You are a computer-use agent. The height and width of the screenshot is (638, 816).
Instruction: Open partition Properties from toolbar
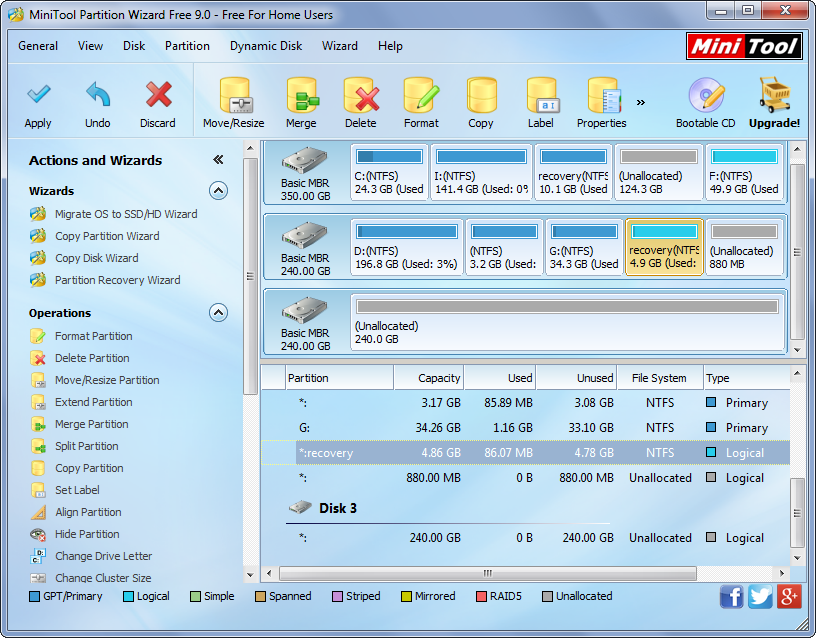(x=604, y=95)
